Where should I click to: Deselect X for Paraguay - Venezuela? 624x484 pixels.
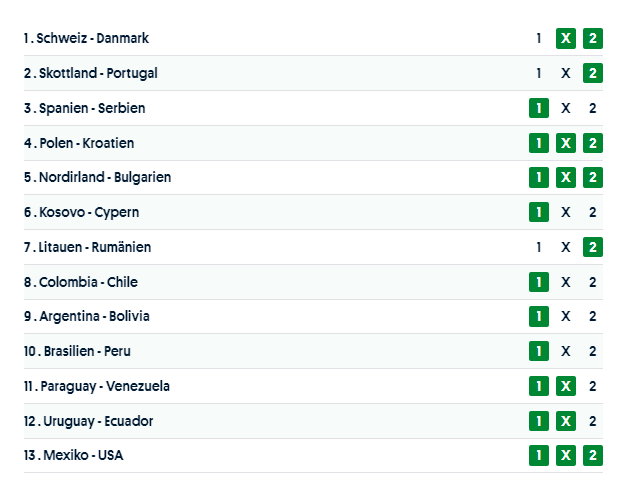(x=566, y=386)
